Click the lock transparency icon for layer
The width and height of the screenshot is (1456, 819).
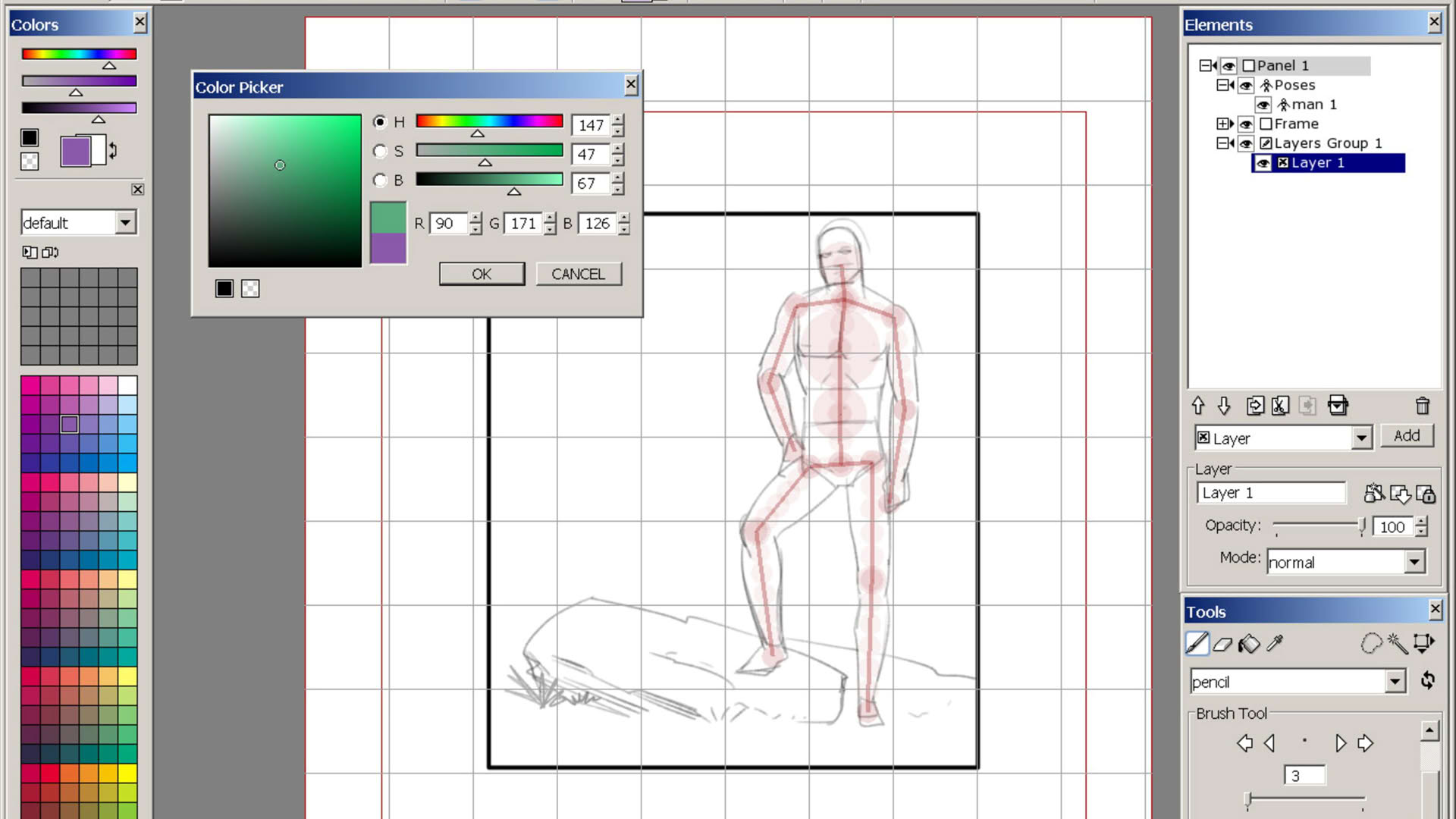click(x=1426, y=494)
